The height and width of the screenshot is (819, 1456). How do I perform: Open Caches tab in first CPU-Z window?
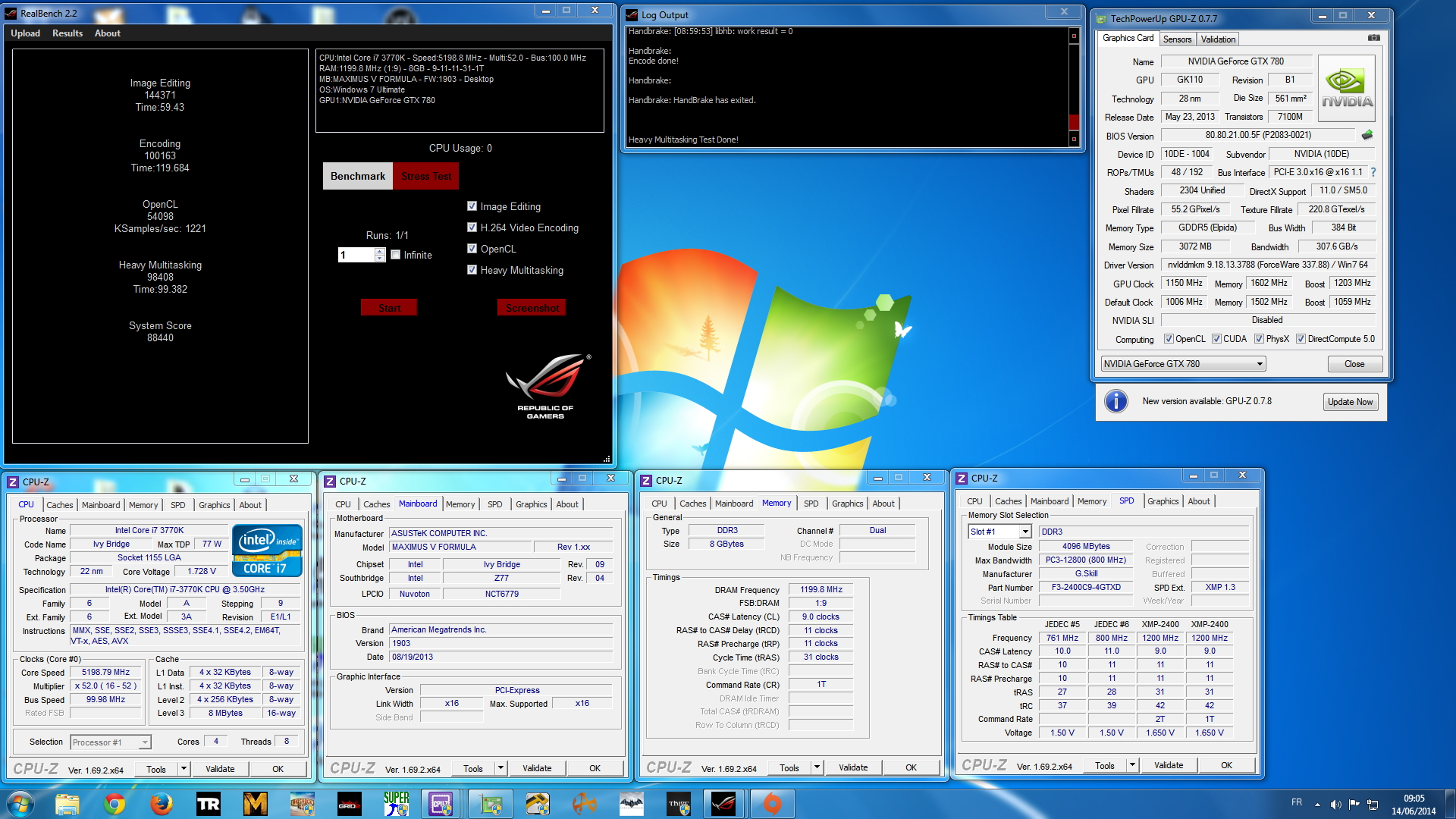[x=59, y=505]
